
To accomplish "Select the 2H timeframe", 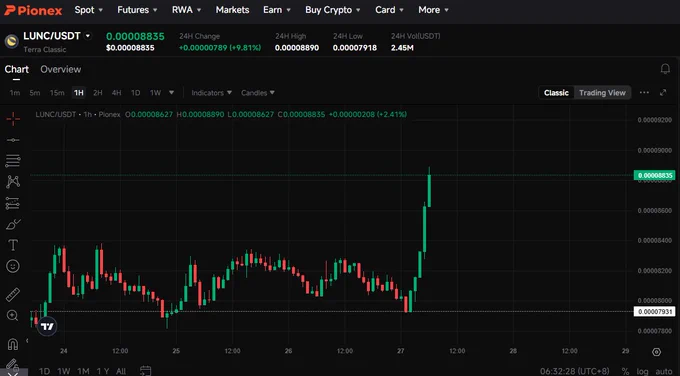I will [98, 93].
